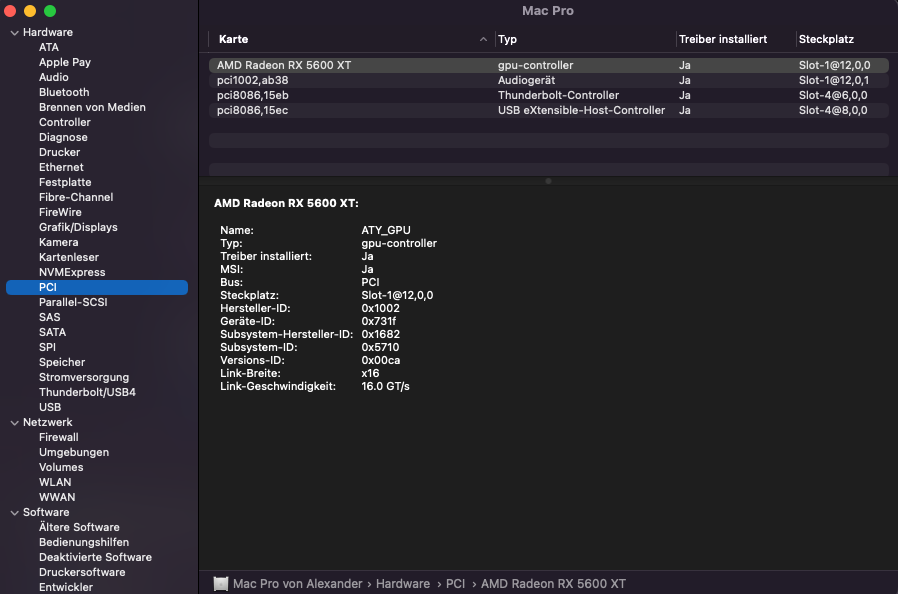The height and width of the screenshot is (594, 898).
Task: Select the pci8086,15ec USB controller row
Action: coord(253,110)
